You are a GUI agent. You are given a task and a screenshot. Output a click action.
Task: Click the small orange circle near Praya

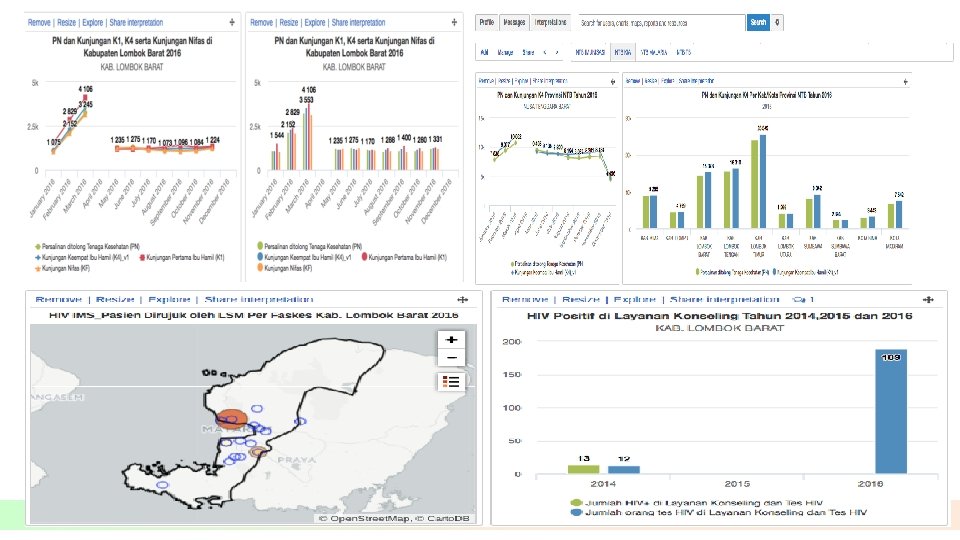259,452
